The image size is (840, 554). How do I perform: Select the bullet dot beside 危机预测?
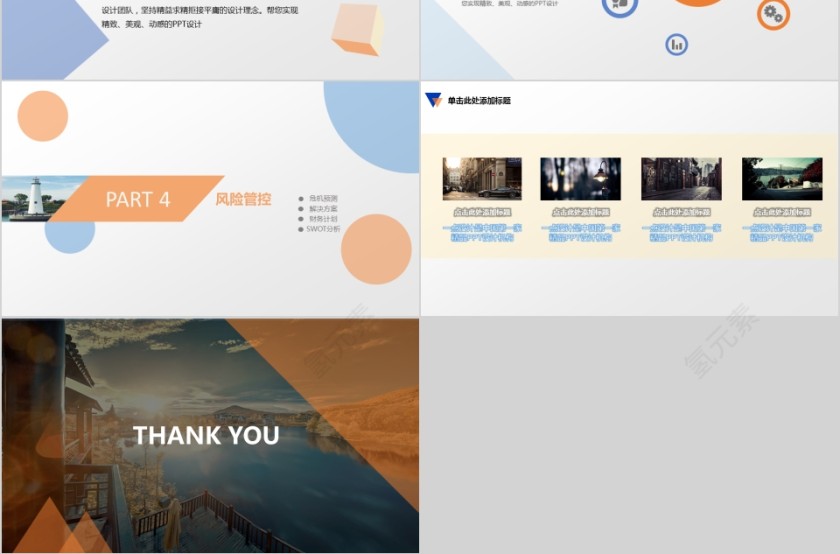pyautogui.click(x=301, y=198)
